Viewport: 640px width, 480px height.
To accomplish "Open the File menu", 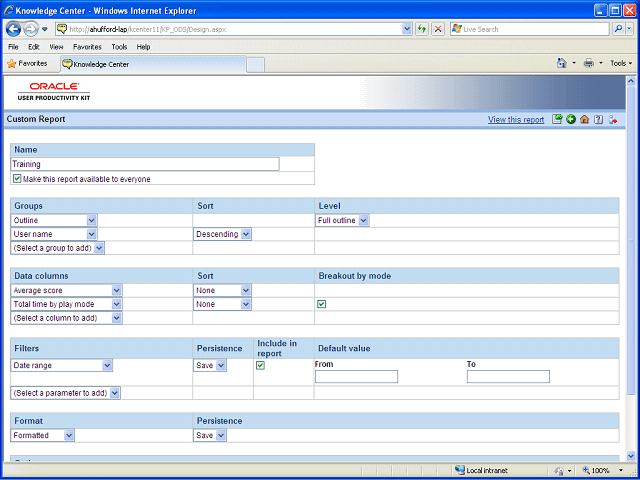I will point(13,47).
